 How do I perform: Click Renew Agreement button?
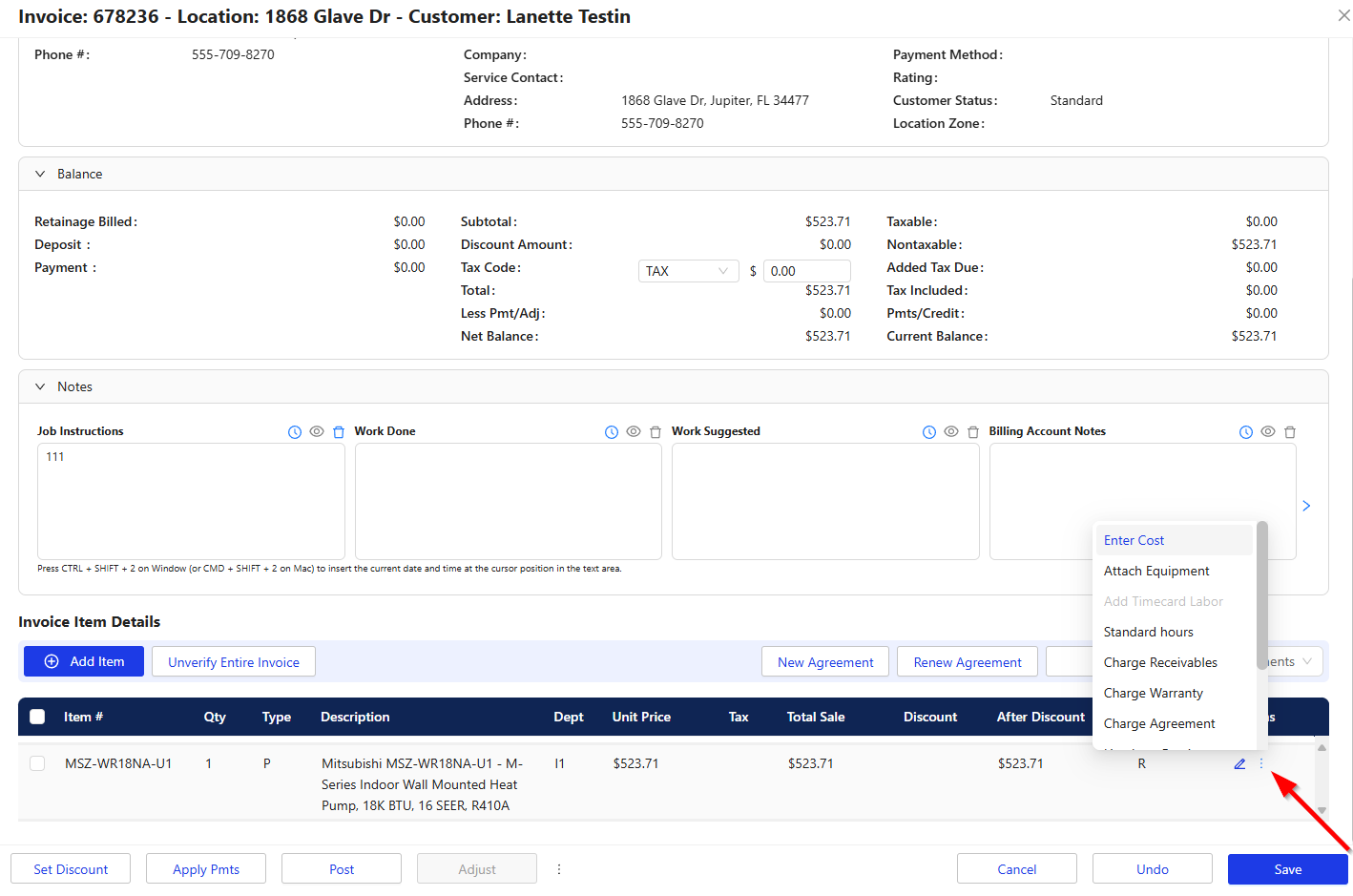(x=968, y=661)
